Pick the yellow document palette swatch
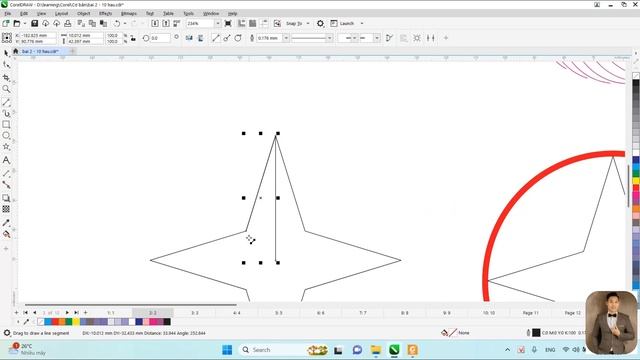 [x=76, y=322]
